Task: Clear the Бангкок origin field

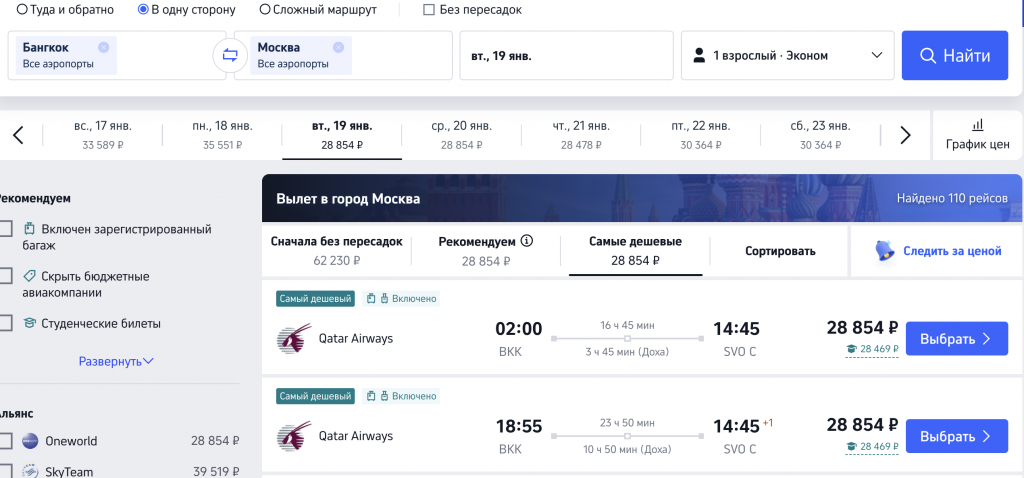Action: click(104, 47)
